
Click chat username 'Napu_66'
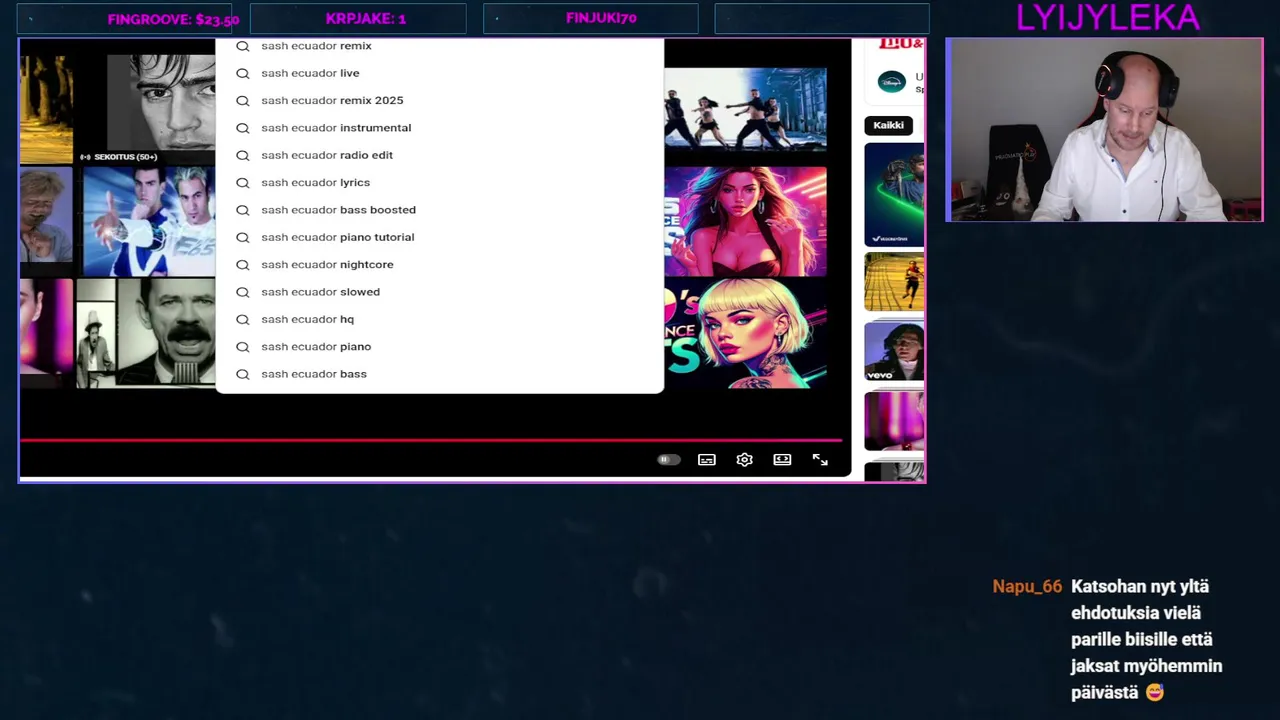(x=1027, y=587)
